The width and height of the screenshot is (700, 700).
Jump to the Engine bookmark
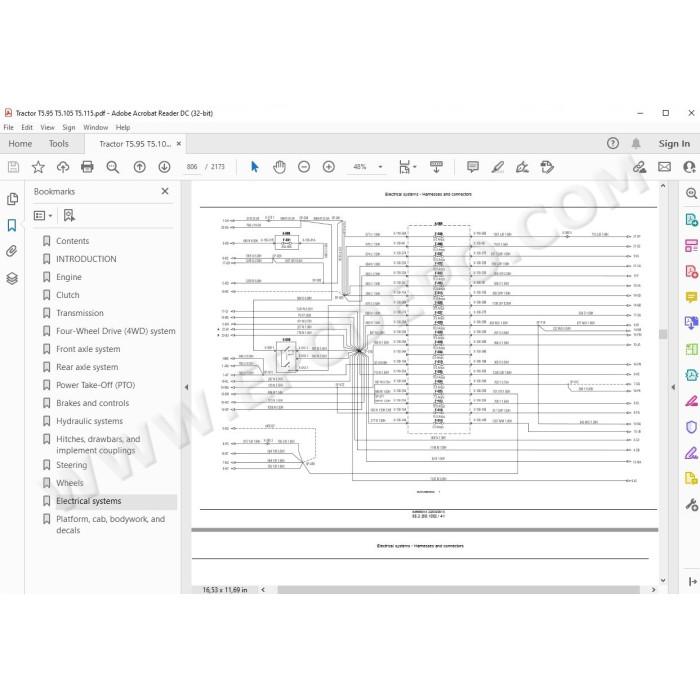(x=69, y=277)
